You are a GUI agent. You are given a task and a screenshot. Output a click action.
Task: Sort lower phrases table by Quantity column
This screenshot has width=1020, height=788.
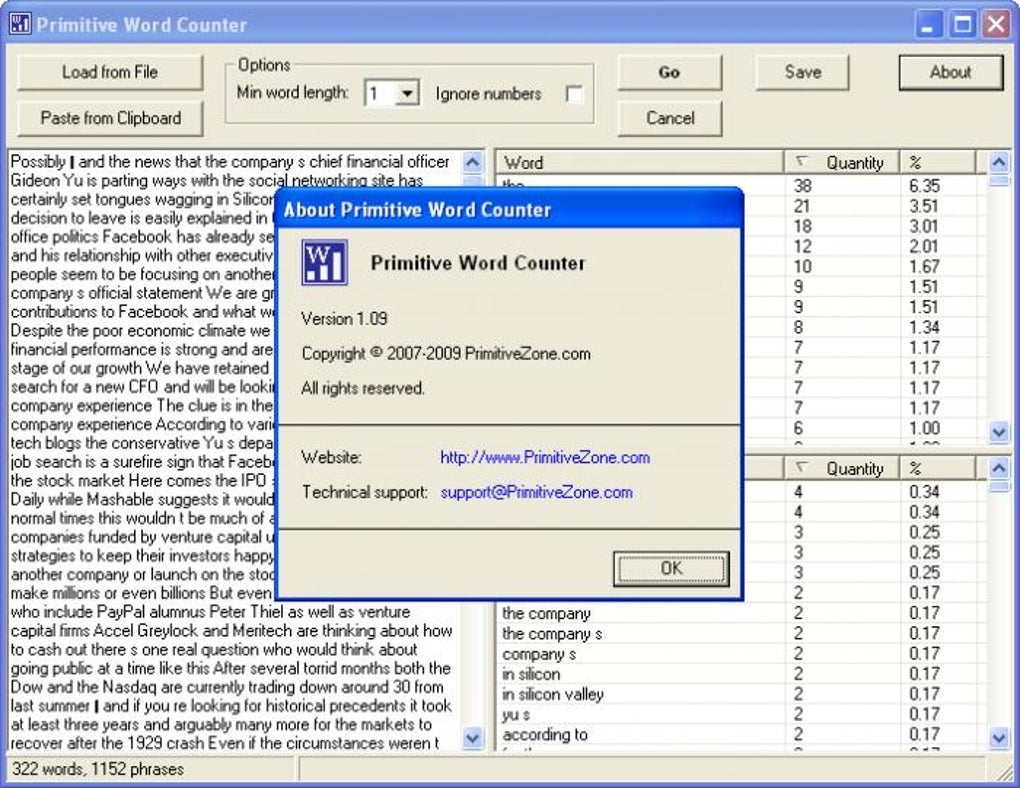tap(842, 469)
